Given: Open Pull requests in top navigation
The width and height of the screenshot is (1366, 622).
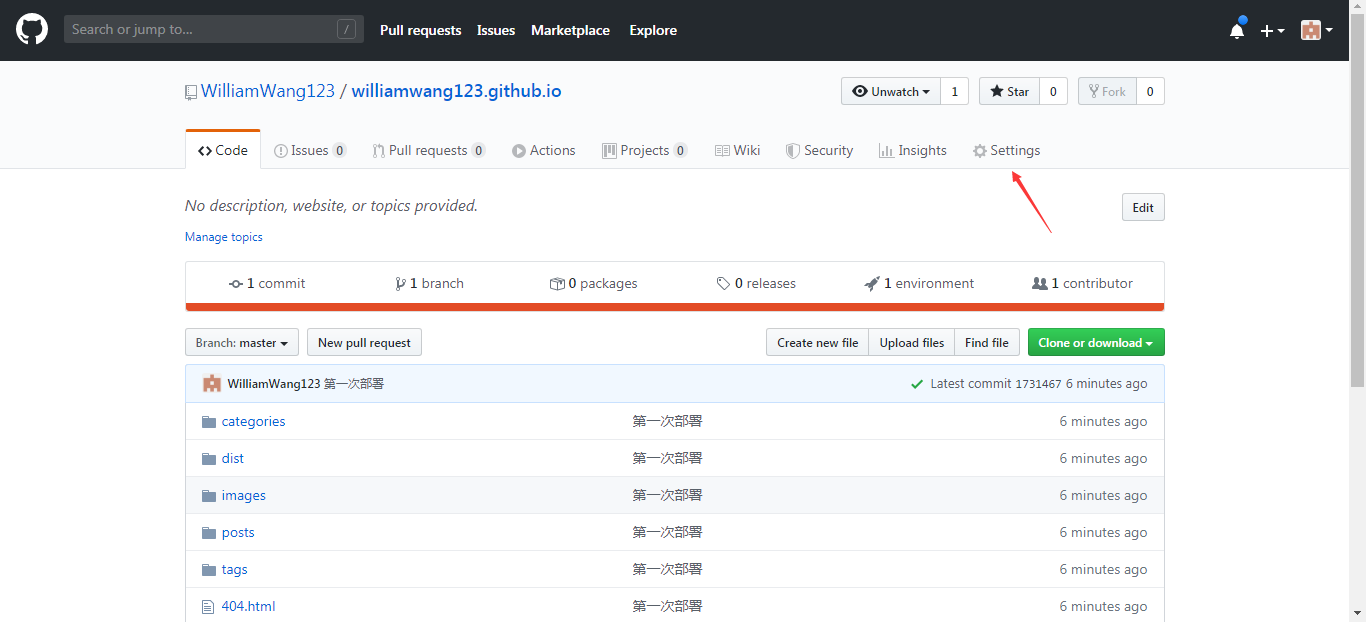Looking at the screenshot, I should click(x=420, y=31).
